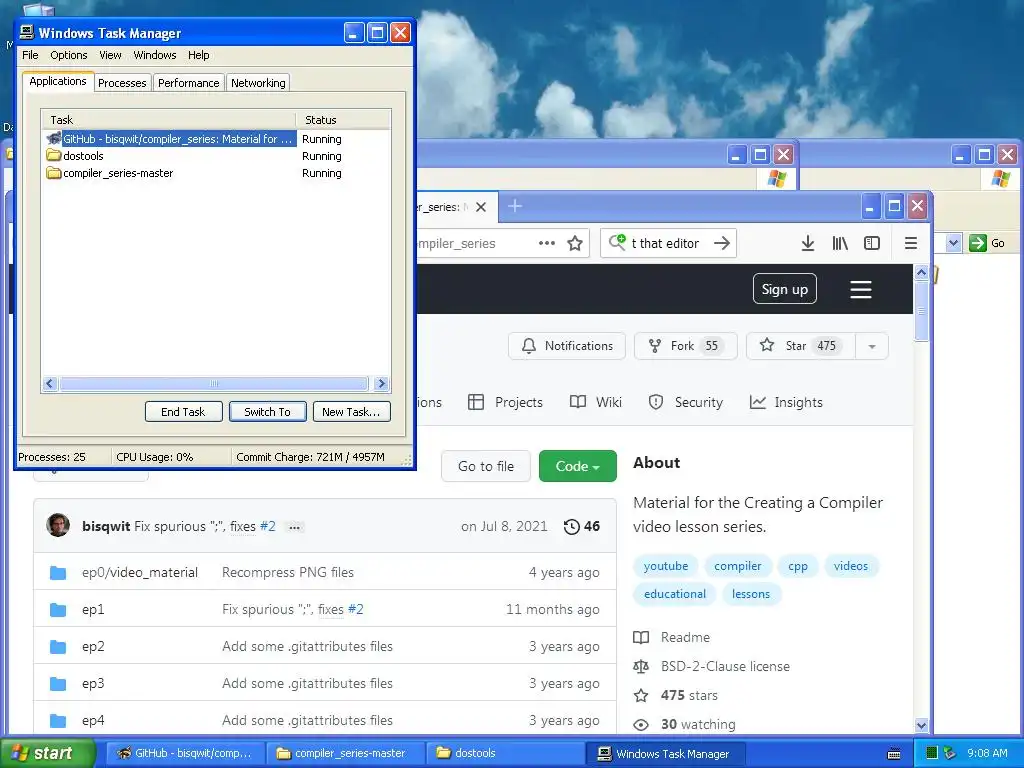
Task: Open the Projects repository tab
Action: (x=505, y=402)
